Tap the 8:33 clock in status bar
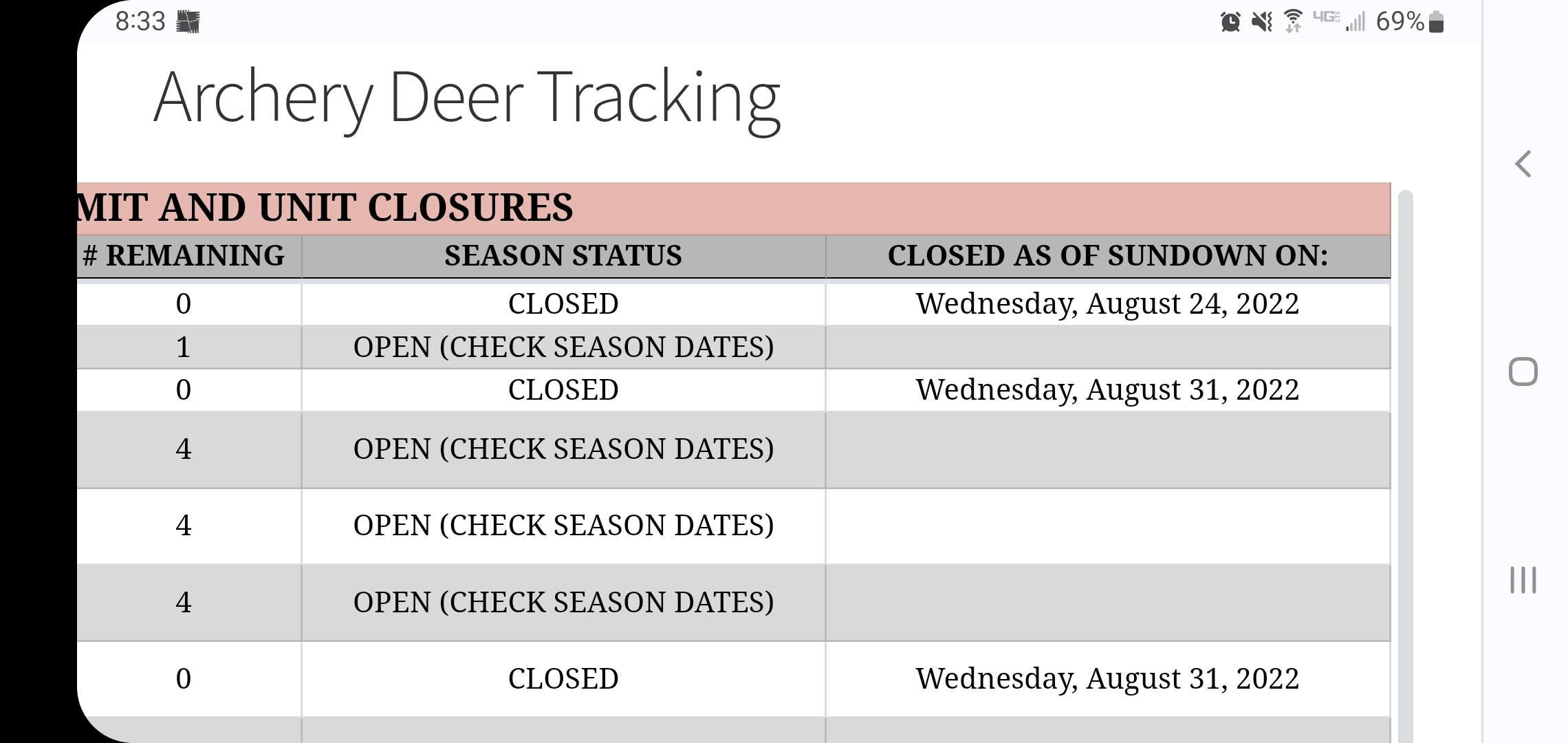This screenshot has height=743, width=1568. pyautogui.click(x=140, y=21)
